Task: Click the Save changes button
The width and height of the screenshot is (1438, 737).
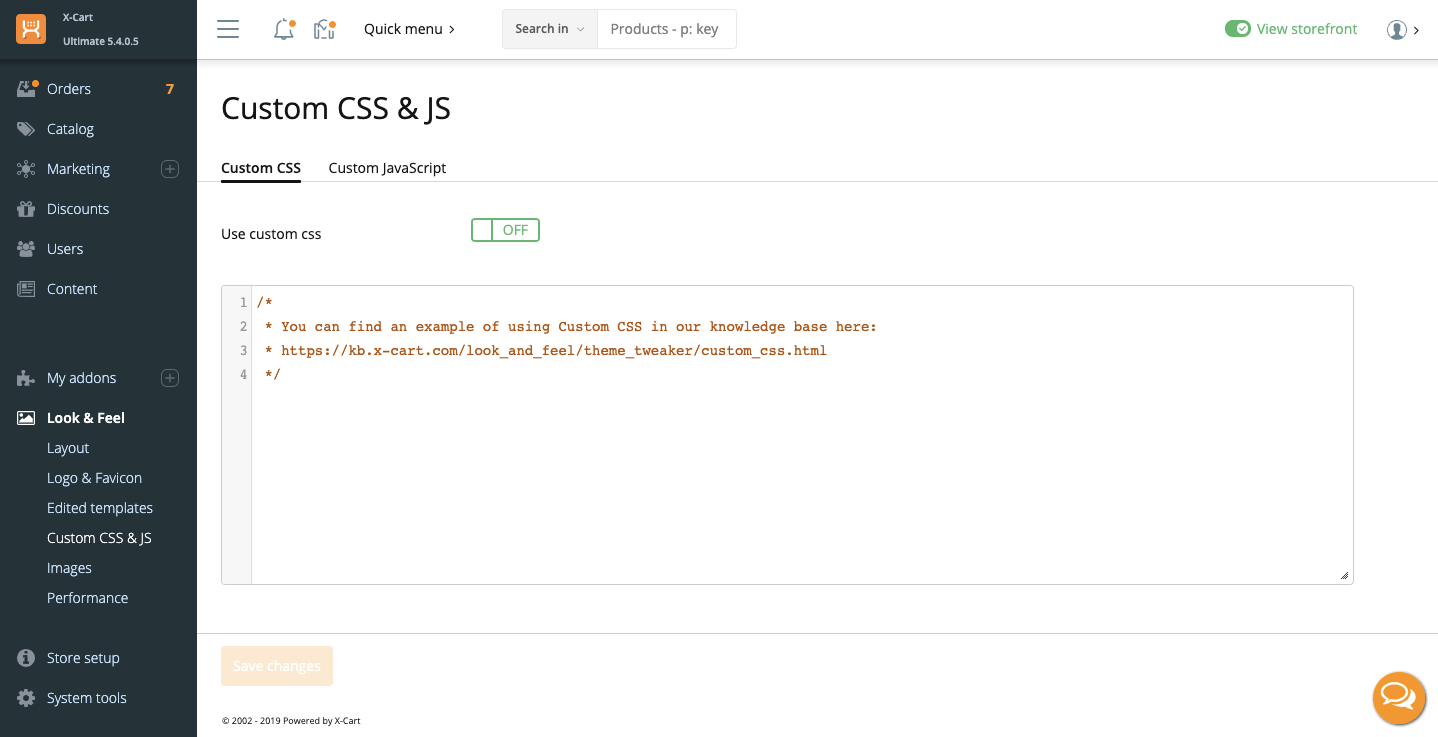Action: coord(277,666)
